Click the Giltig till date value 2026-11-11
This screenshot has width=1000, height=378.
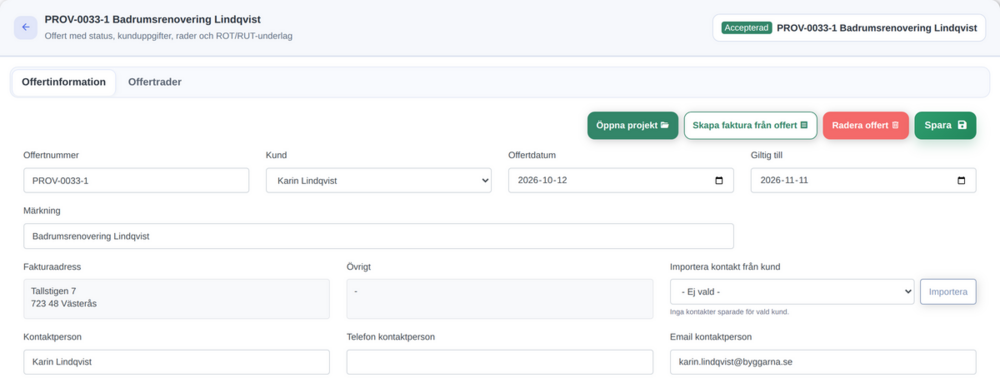(784, 180)
